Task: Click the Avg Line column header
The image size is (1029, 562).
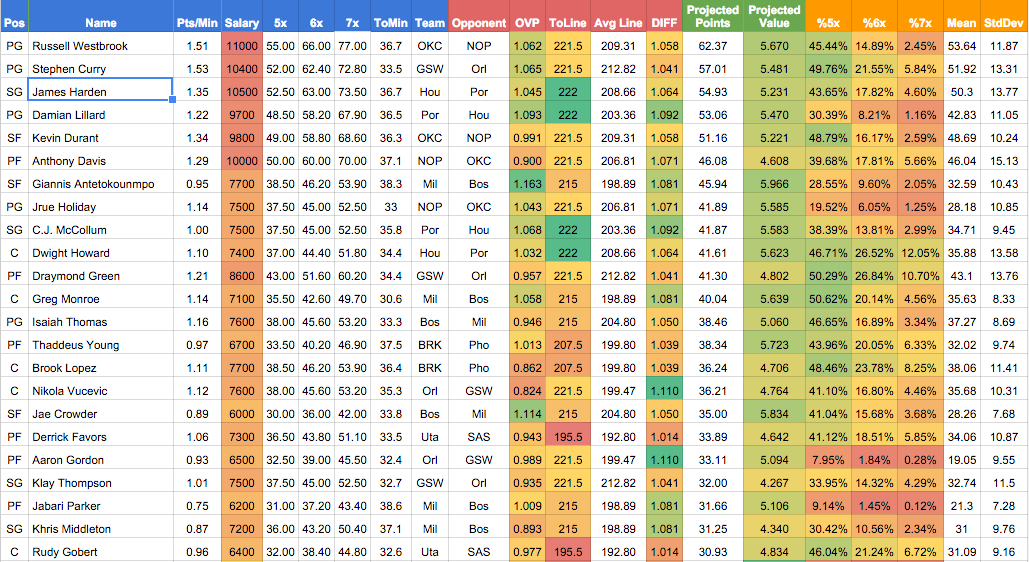Action: (x=618, y=23)
